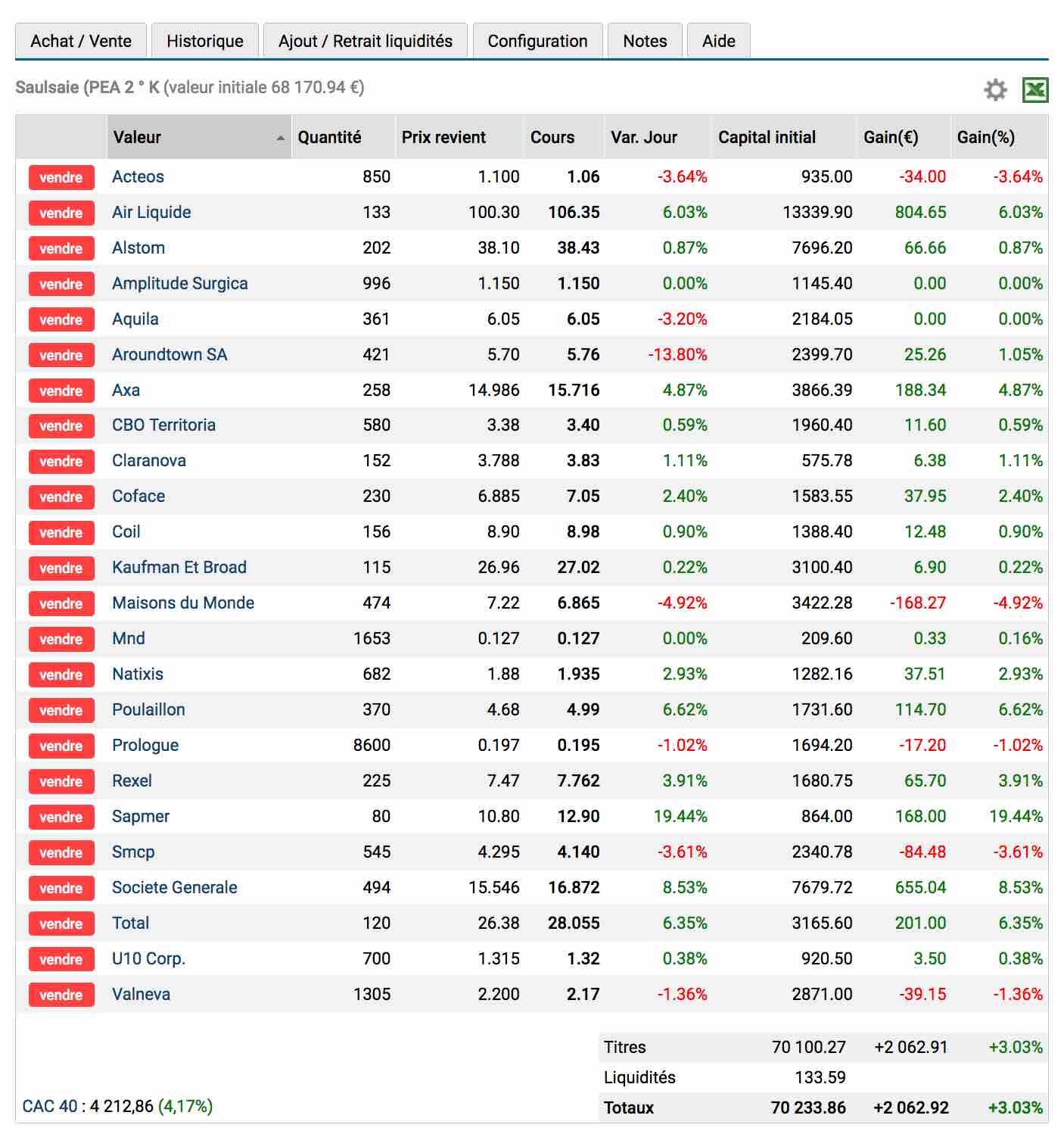
Task: Select Prologue quantity 8600
Action: coord(372,746)
